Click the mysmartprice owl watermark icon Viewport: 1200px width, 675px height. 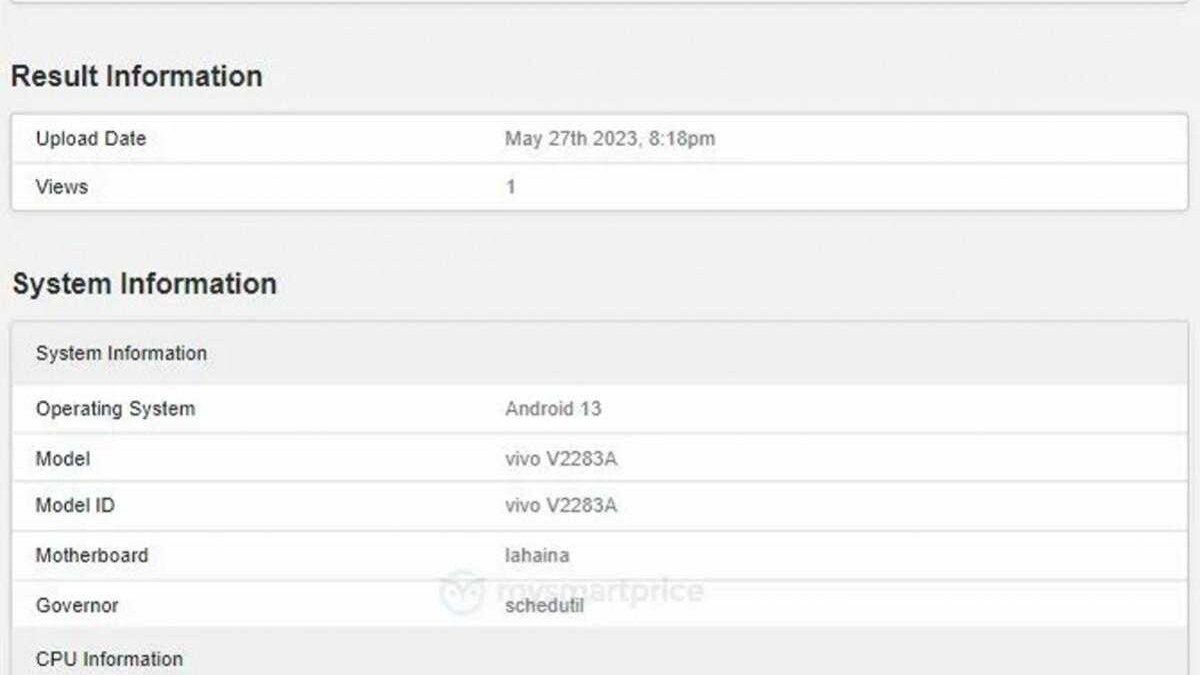[x=462, y=590]
